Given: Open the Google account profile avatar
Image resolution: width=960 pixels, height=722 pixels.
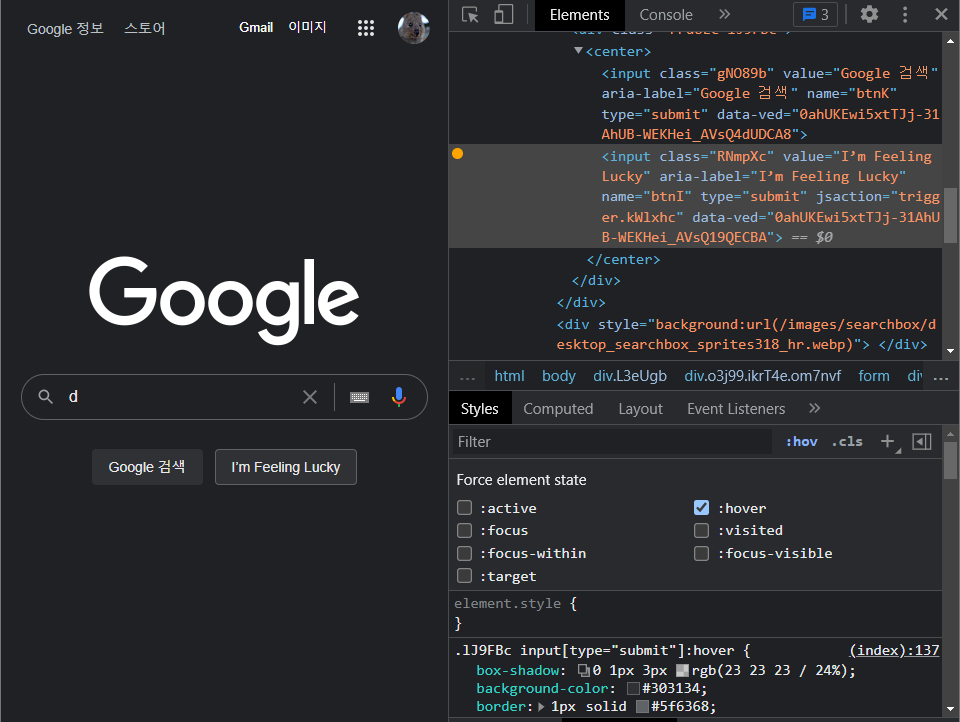Looking at the screenshot, I should point(413,28).
